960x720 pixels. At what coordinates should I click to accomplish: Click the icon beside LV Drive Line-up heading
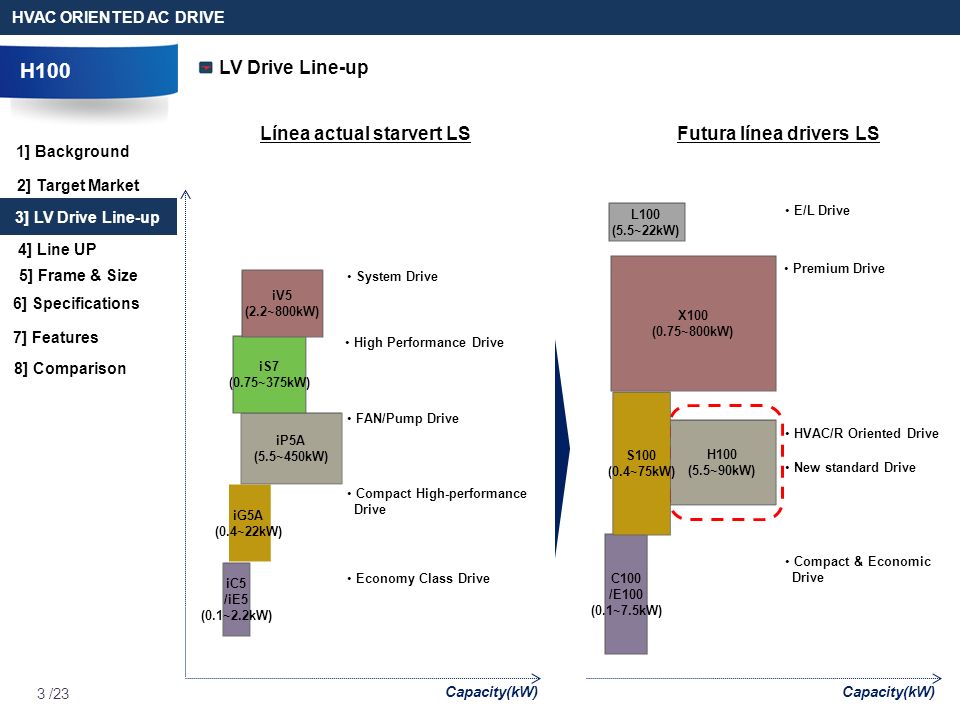[206, 67]
